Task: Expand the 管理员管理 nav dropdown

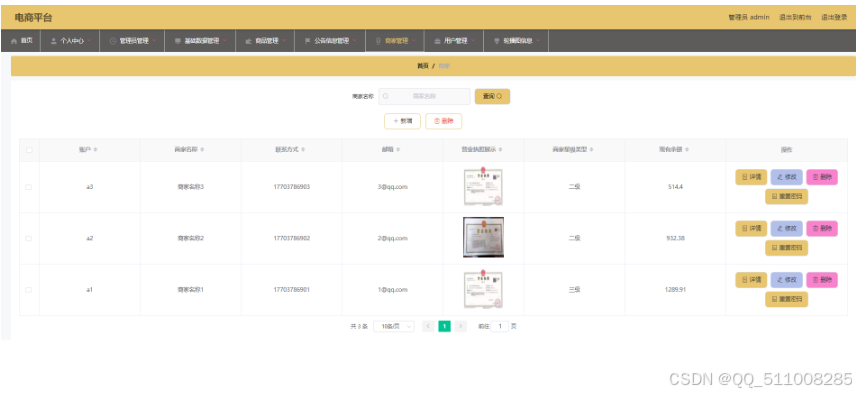Action: pyautogui.click(x=132, y=41)
